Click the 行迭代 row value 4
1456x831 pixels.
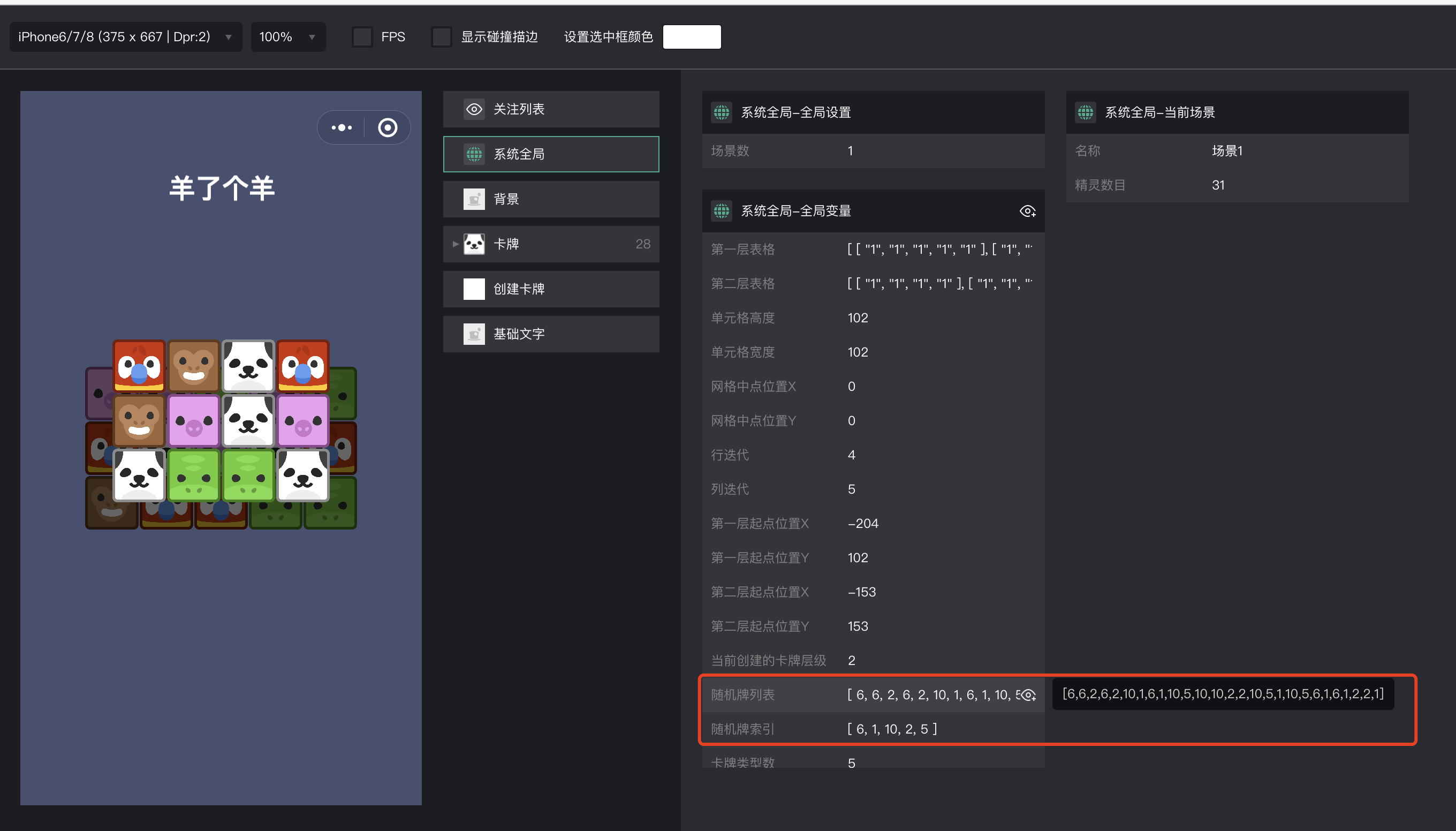[851, 455]
